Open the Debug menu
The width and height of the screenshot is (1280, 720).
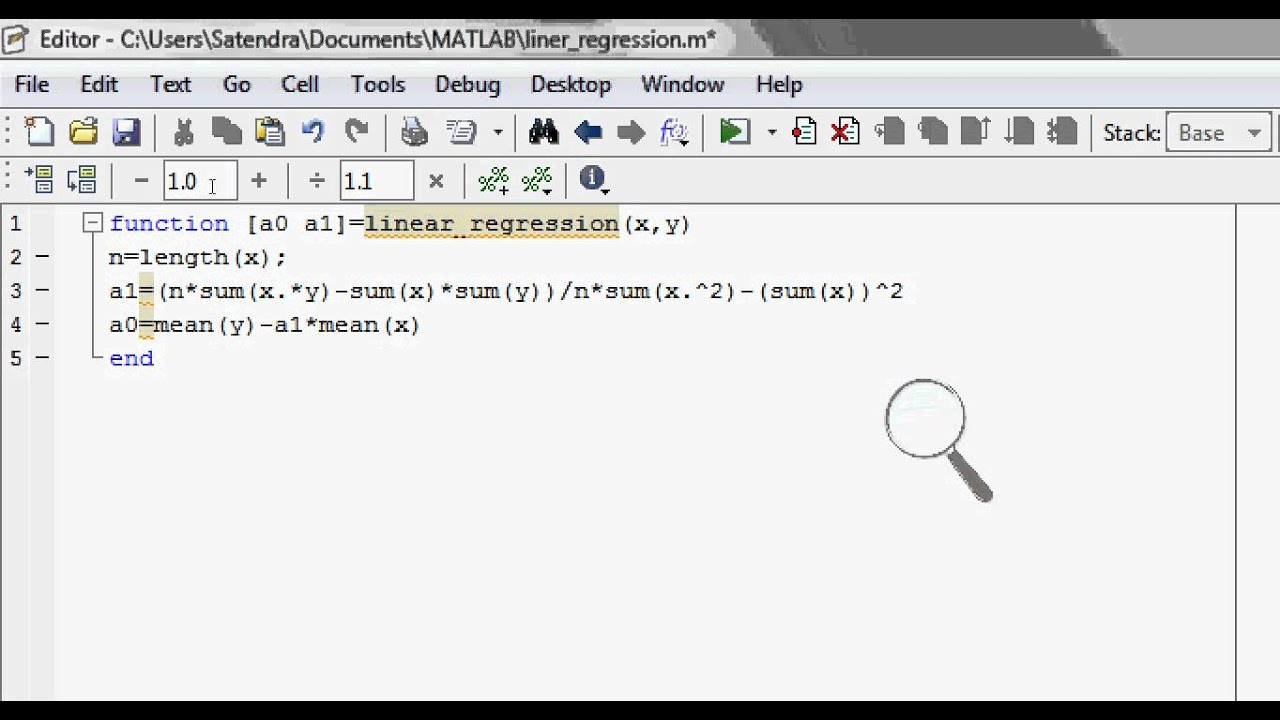pos(468,84)
